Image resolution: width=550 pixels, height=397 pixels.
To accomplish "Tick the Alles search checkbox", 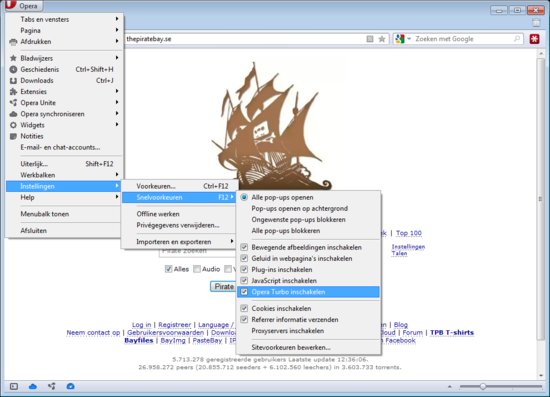I will (168, 269).
